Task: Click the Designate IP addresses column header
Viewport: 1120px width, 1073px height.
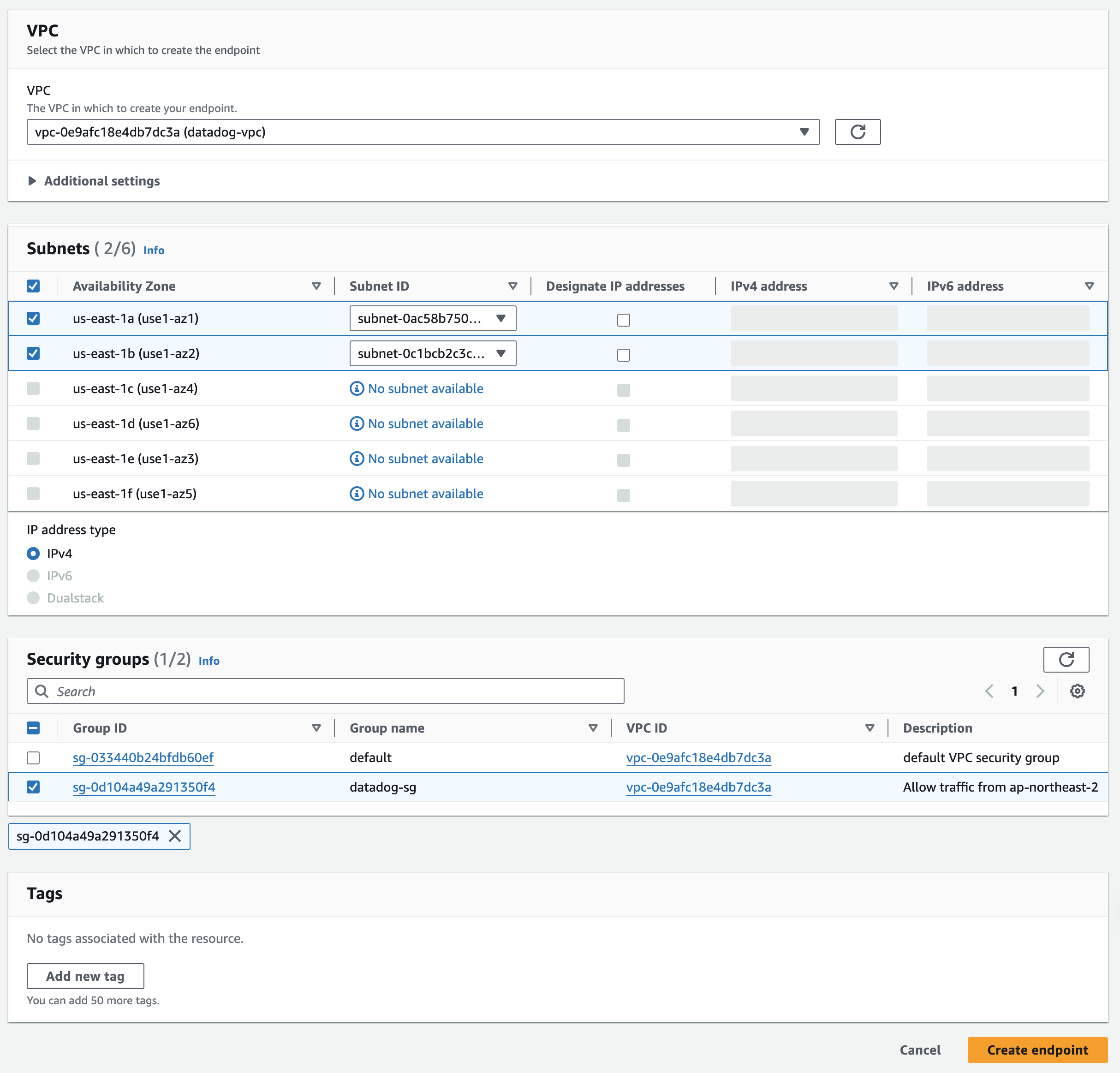Action: 615,286
